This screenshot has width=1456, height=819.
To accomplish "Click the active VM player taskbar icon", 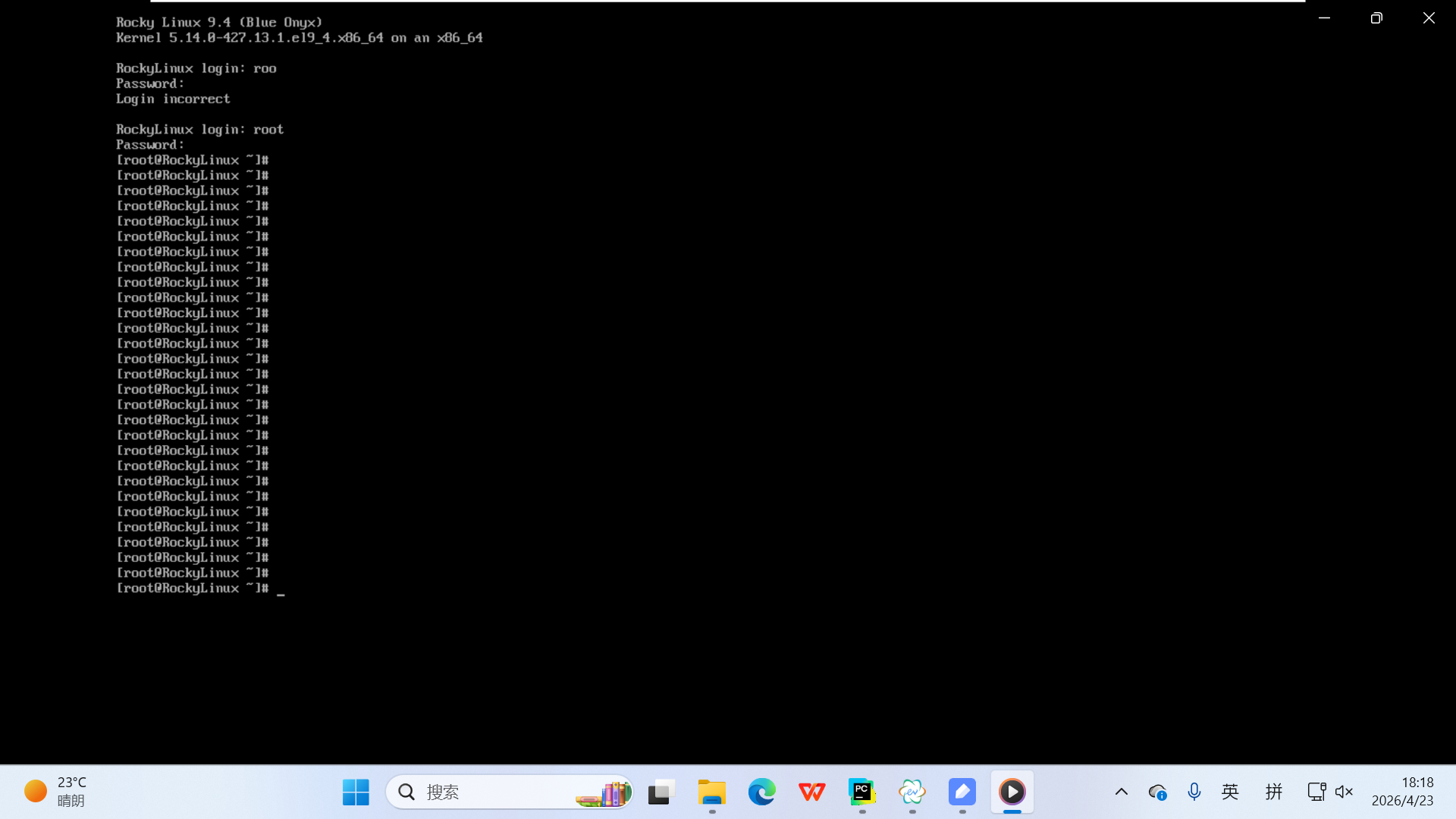I will click(x=1012, y=792).
